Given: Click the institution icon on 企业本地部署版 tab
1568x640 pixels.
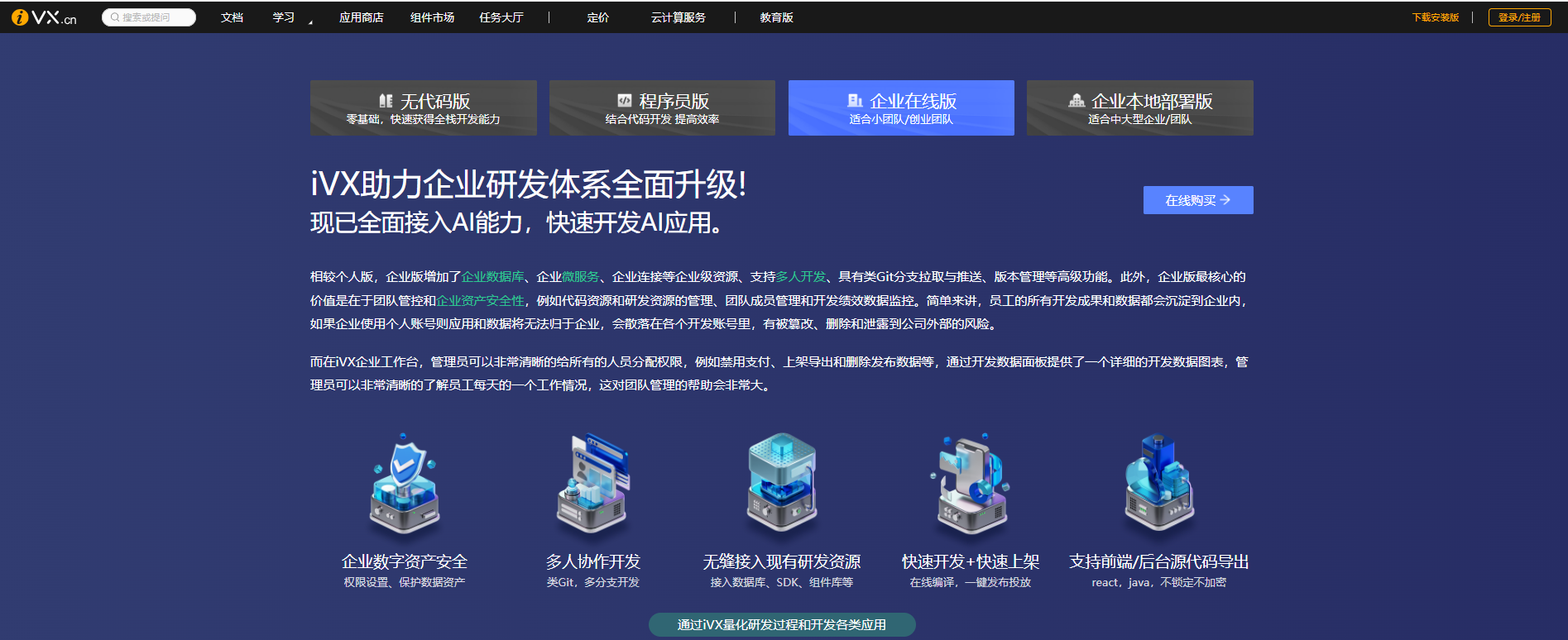Looking at the screenshot, I should (x=1077, y=101).
